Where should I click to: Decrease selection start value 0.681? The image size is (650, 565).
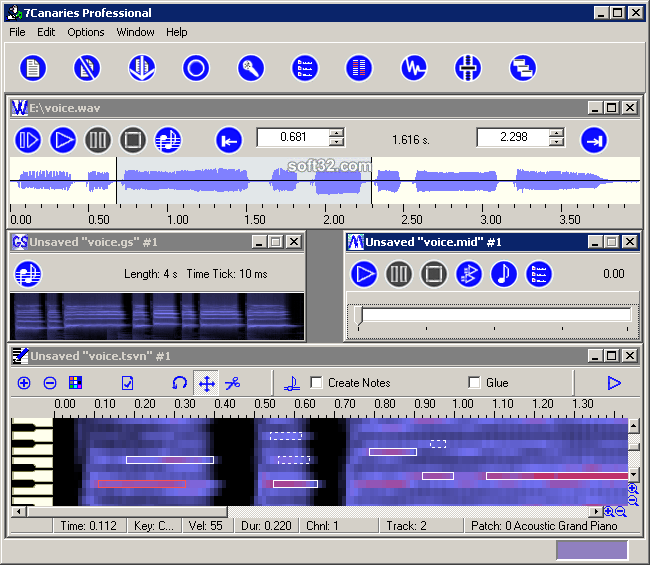[337, 142]
